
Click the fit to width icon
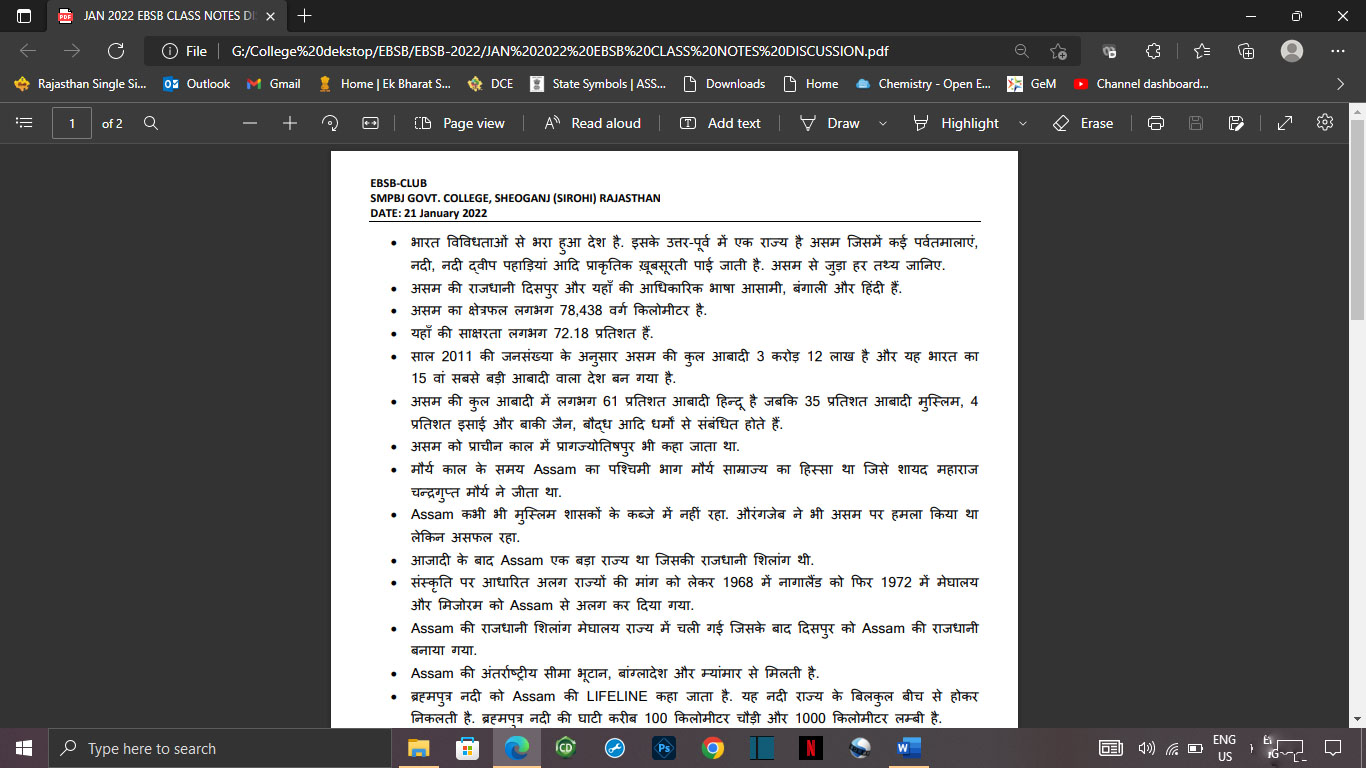pos(370,123)
